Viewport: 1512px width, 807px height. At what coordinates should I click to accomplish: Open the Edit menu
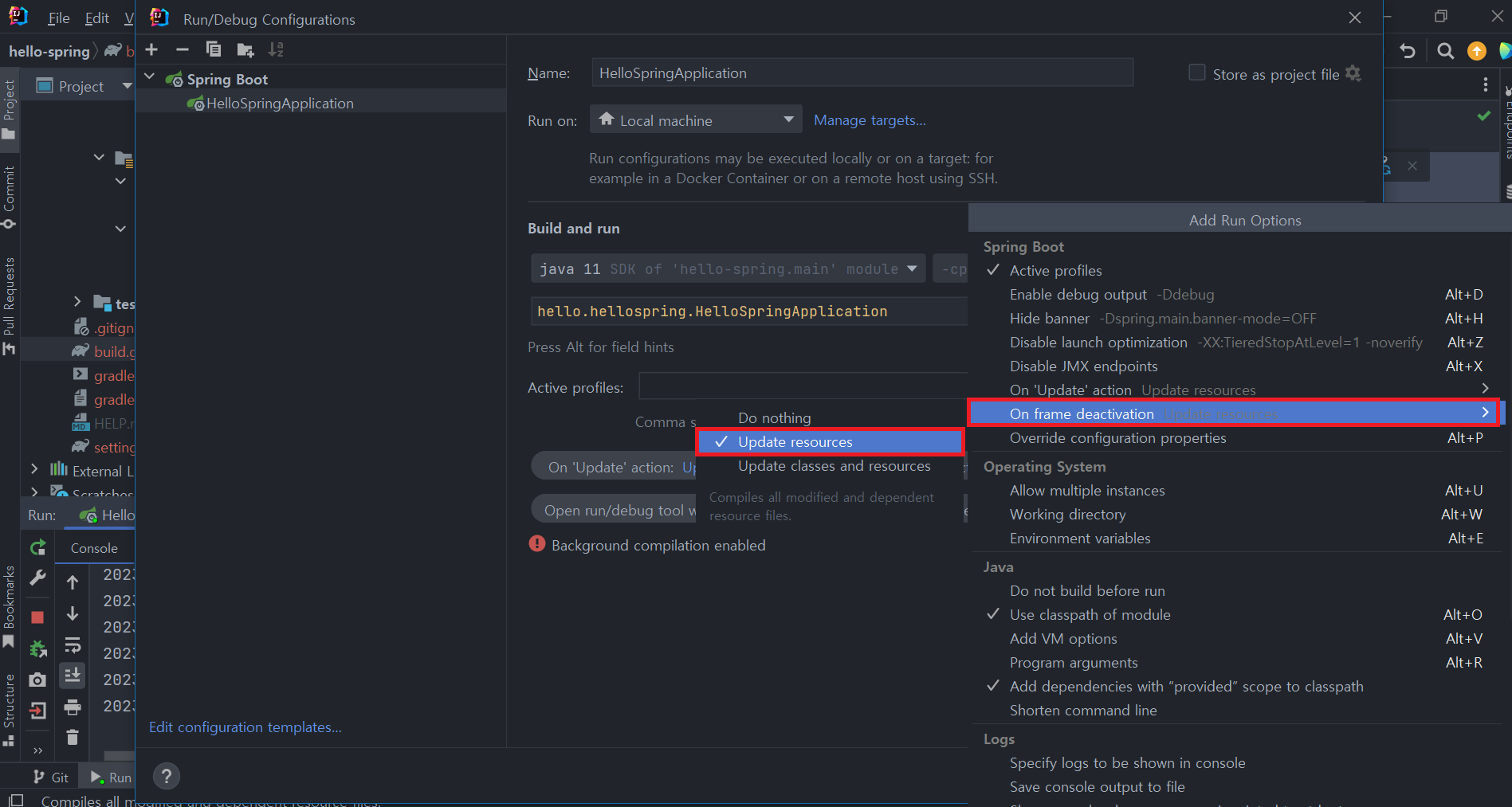[x=97, y=18]
